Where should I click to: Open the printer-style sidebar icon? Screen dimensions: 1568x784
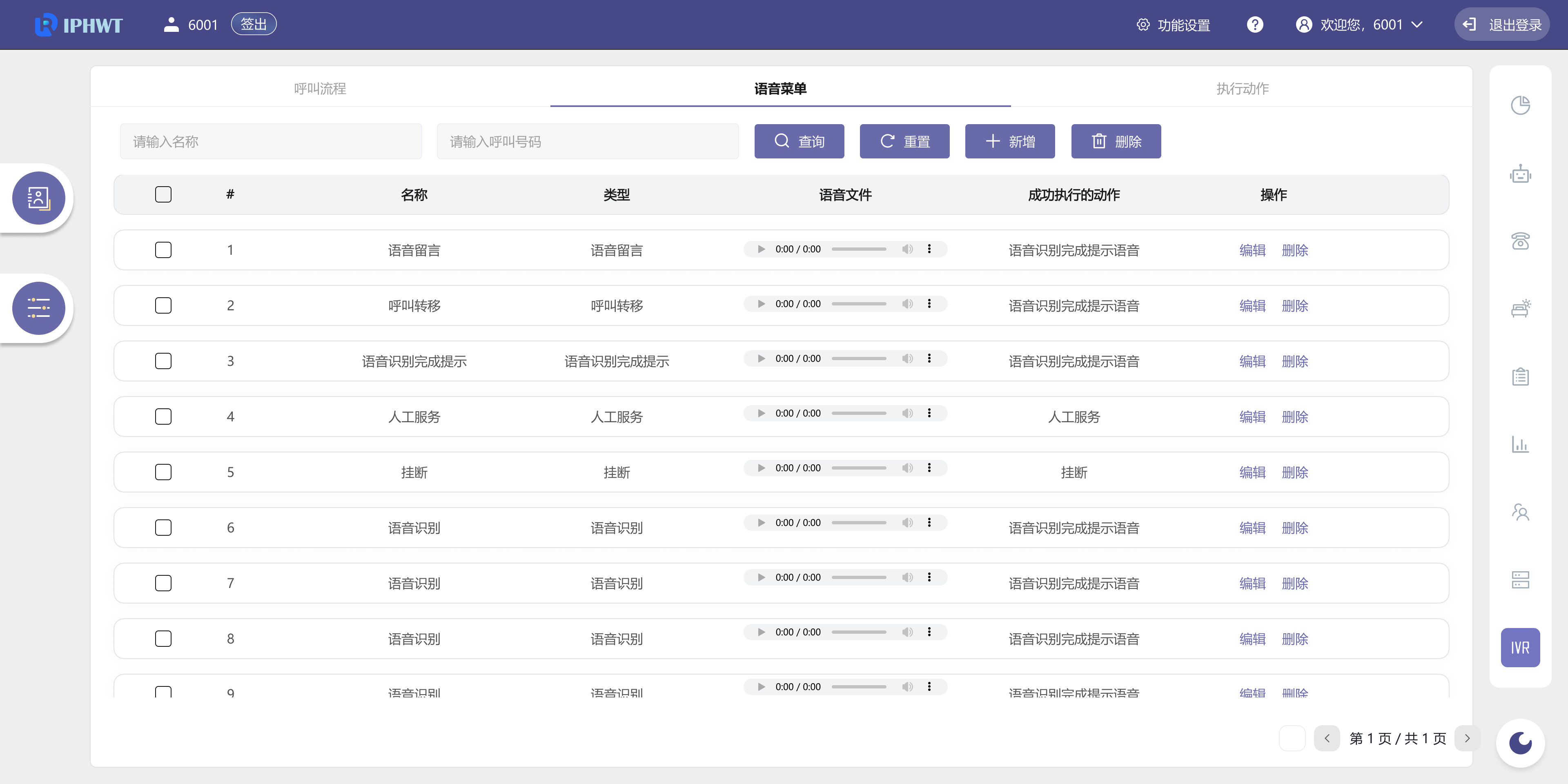pyautogui.click(x=1520, y=309)
